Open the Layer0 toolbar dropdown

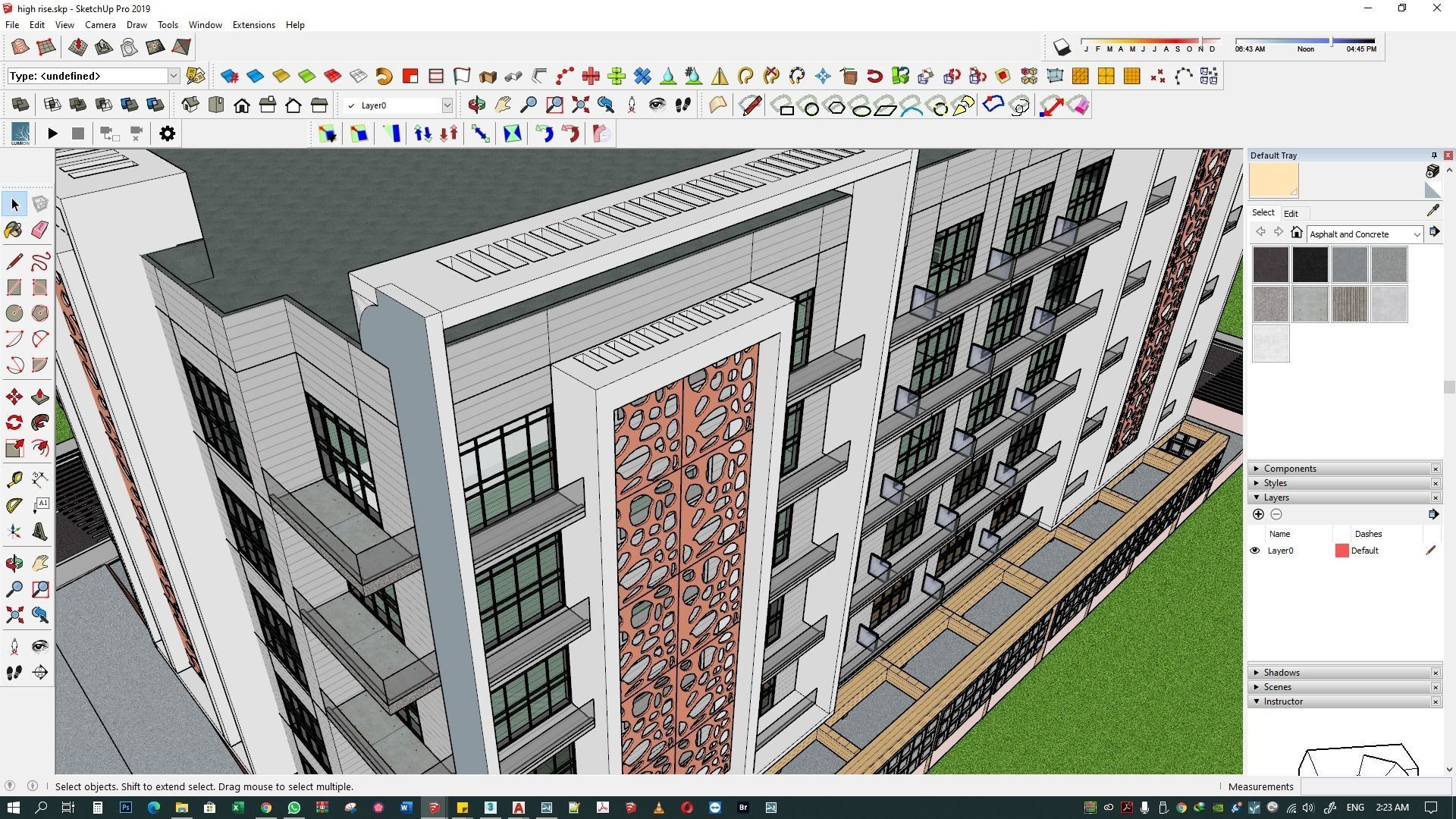[447, 105]
